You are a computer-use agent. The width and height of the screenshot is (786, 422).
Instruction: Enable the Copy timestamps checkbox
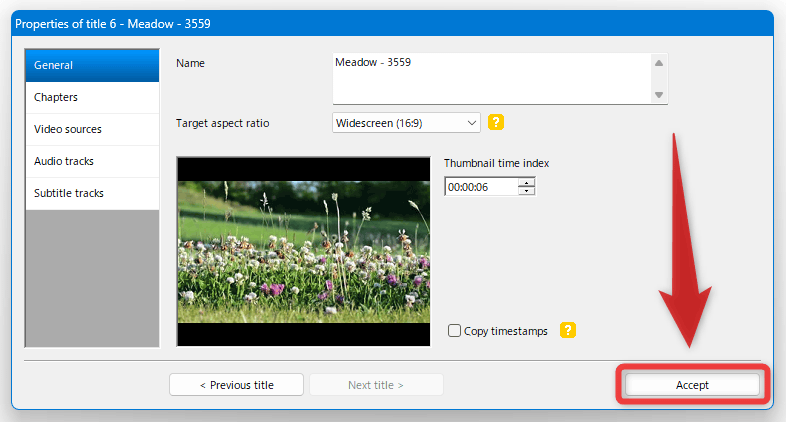point(454,331)
